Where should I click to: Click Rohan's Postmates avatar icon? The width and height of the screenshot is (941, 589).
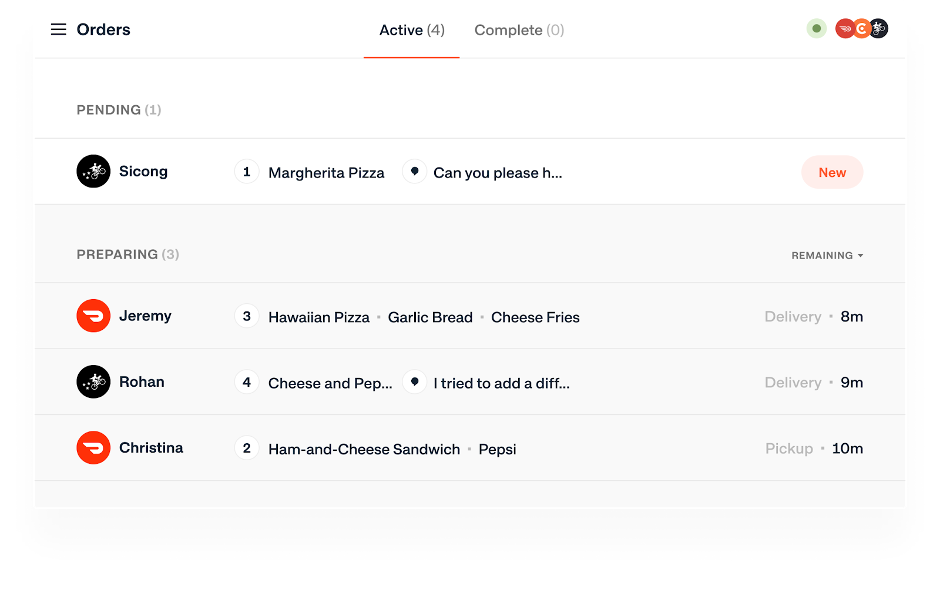[93, 382]
